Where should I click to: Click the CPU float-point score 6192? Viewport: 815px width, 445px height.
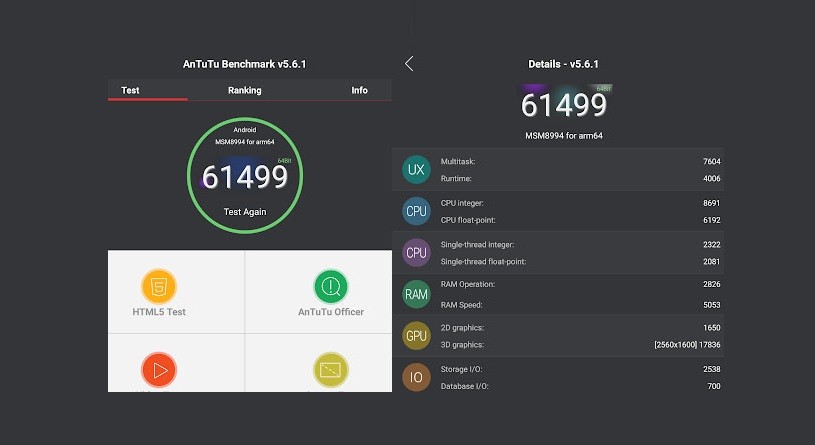pyautogui.click(x=712, y=220)
